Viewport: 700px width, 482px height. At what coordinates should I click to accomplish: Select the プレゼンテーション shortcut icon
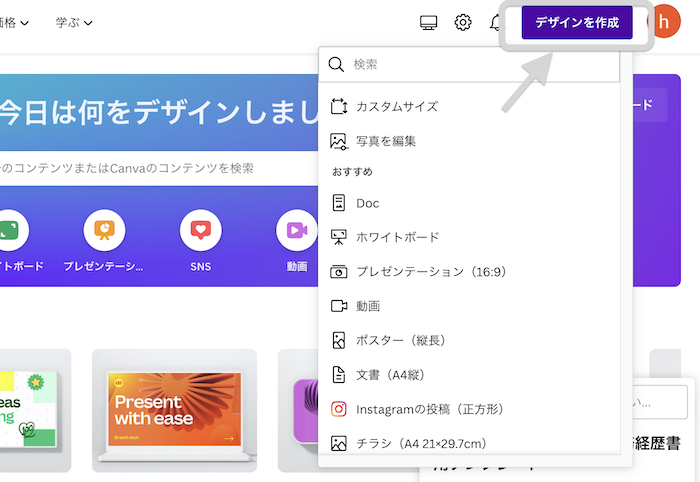pos(104,230)
